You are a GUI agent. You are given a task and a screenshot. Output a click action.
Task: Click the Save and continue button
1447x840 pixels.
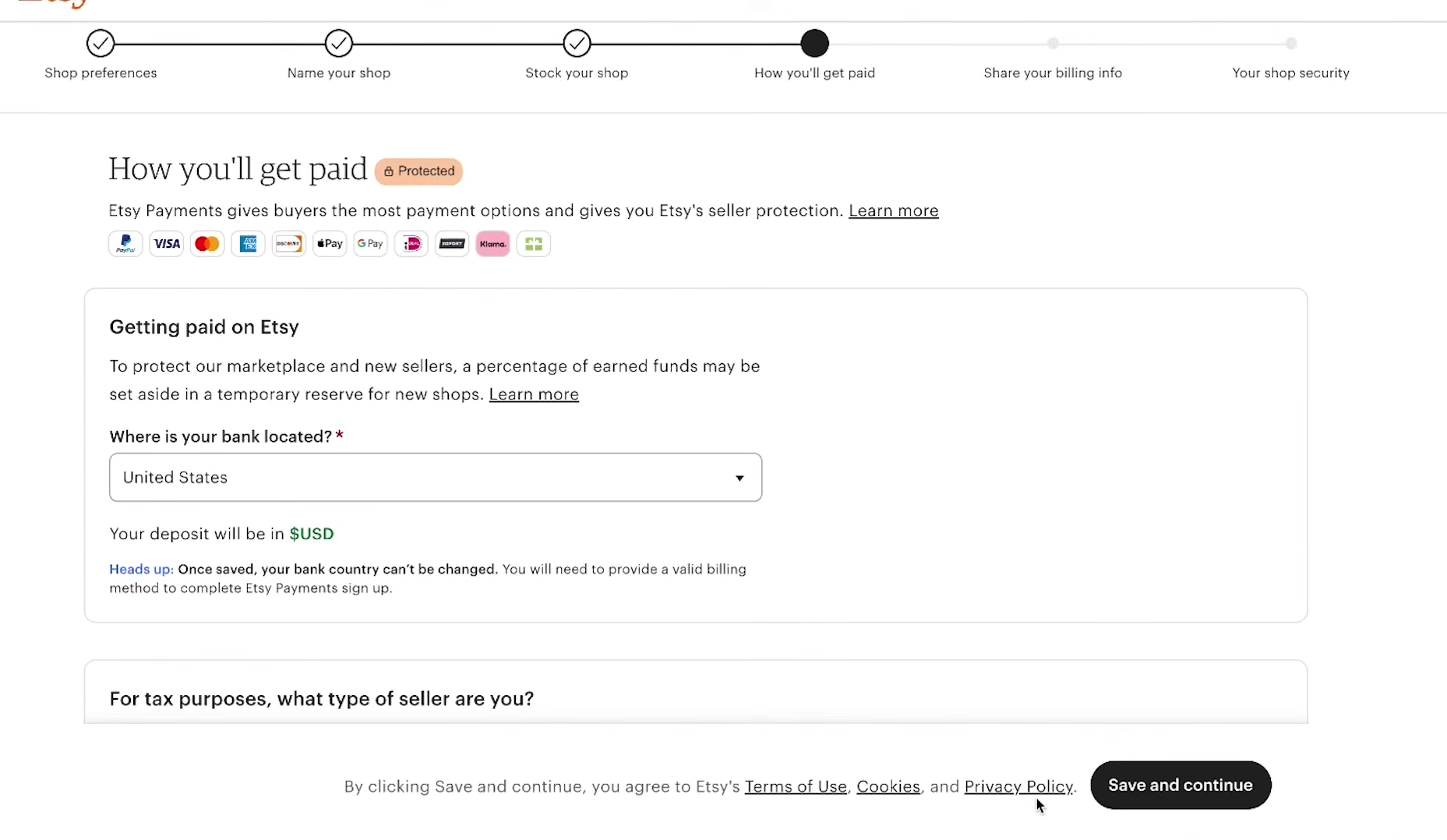point(1181,785)
